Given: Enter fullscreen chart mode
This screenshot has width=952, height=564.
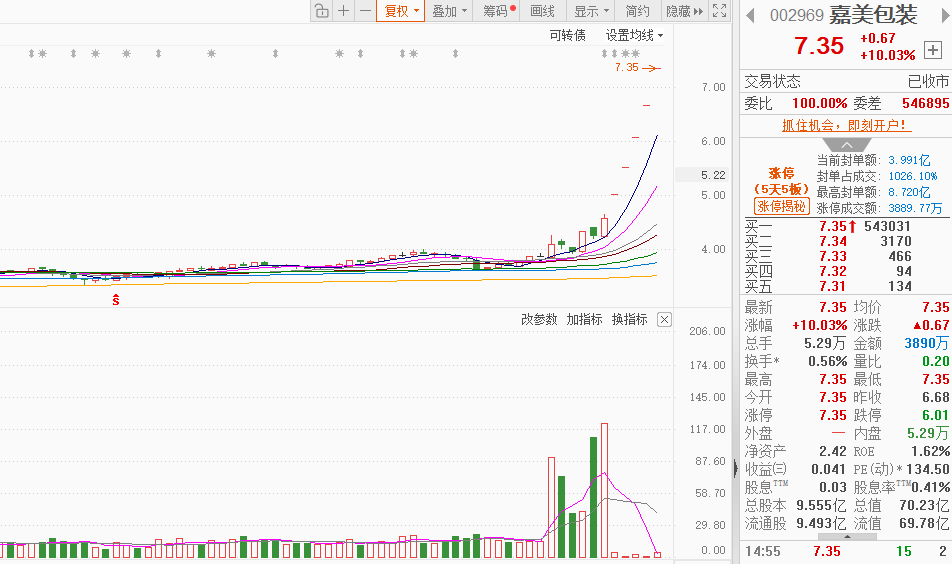Looking at the screenshot, I should click(719, 11).
